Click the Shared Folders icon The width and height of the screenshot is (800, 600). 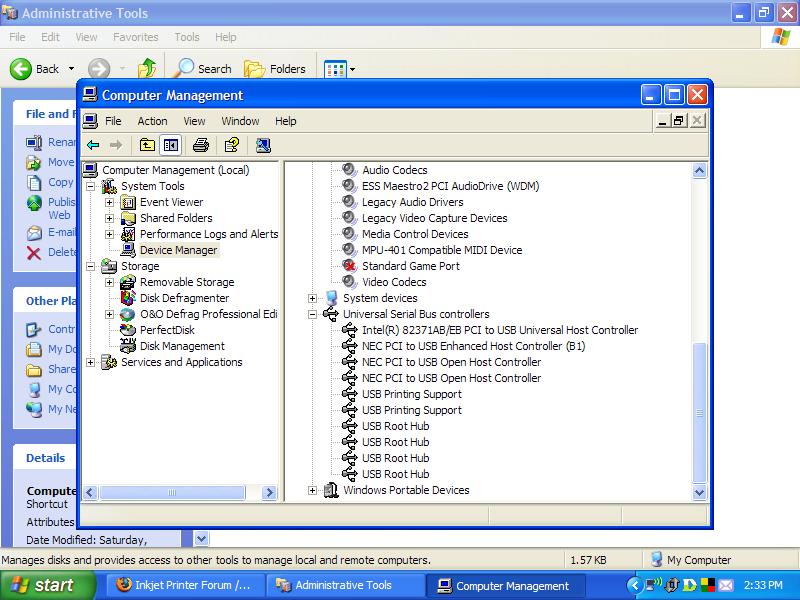(128, 218)
